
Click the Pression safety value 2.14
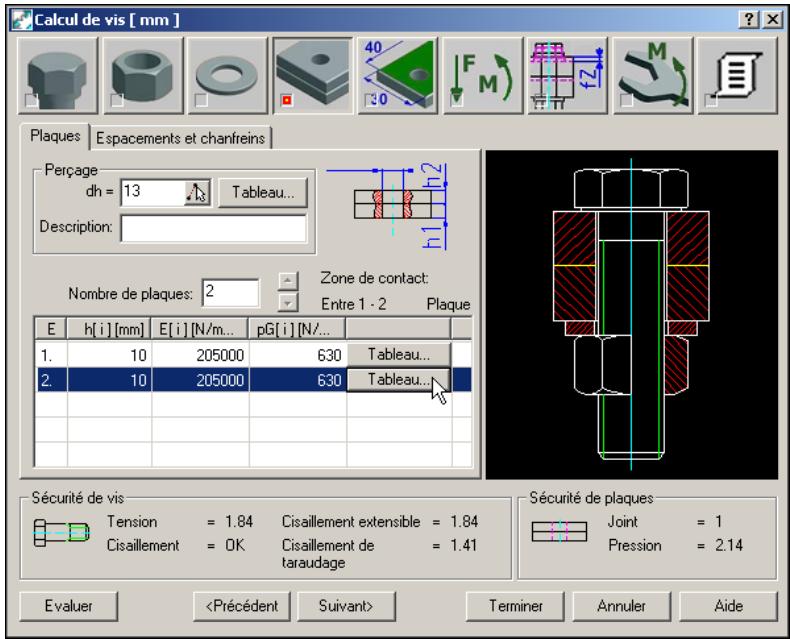click(729, 545)
